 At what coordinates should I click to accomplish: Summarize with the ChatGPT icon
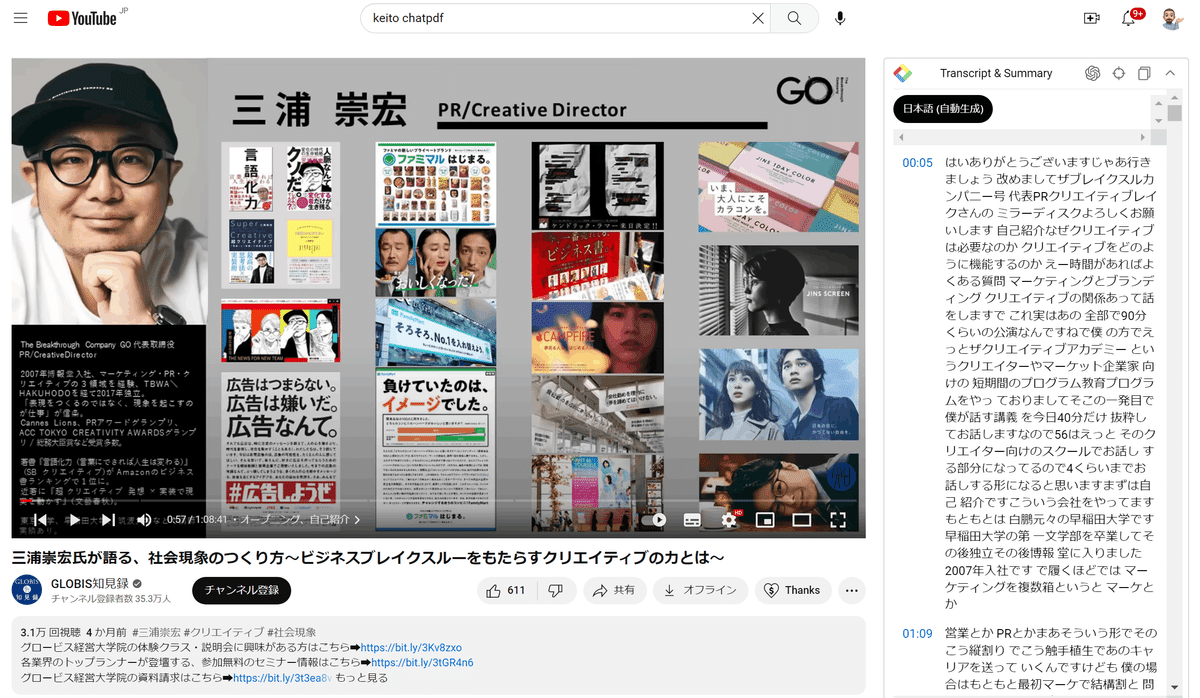tap(1093, 73)
